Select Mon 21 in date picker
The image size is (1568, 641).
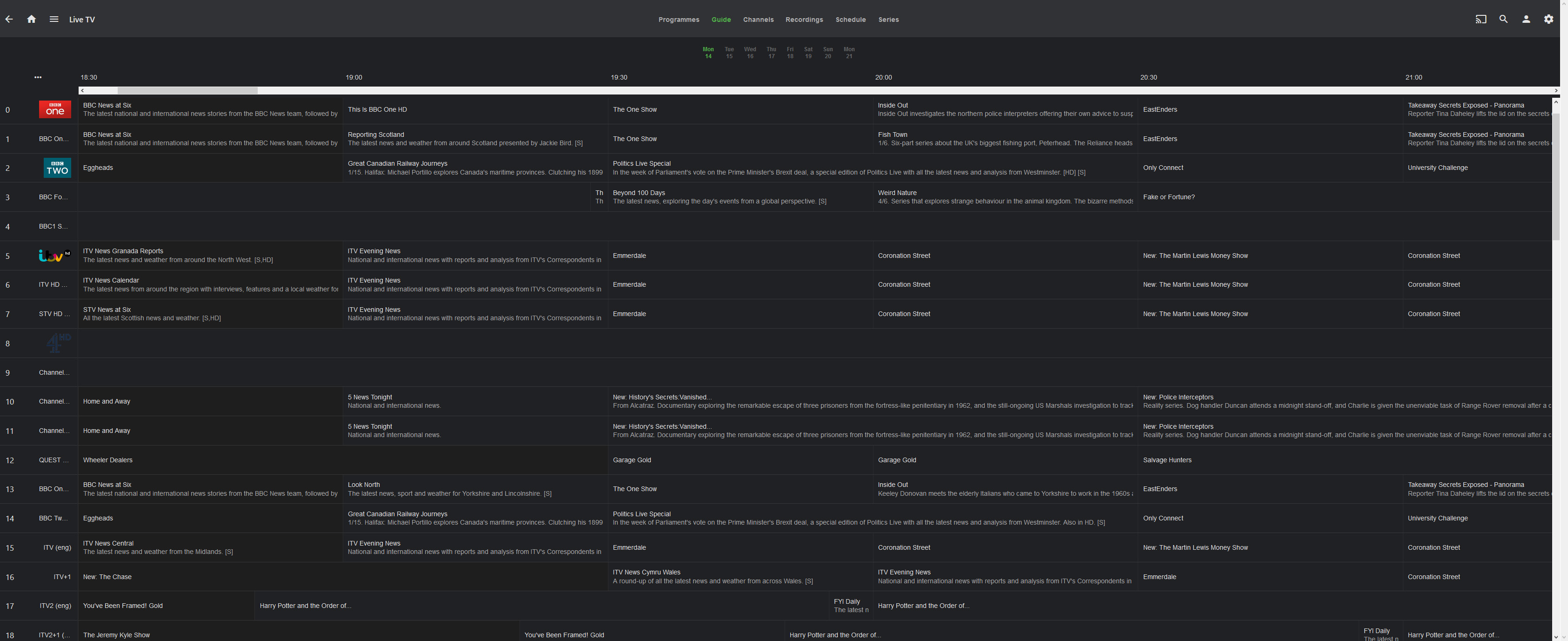[849, 53]
